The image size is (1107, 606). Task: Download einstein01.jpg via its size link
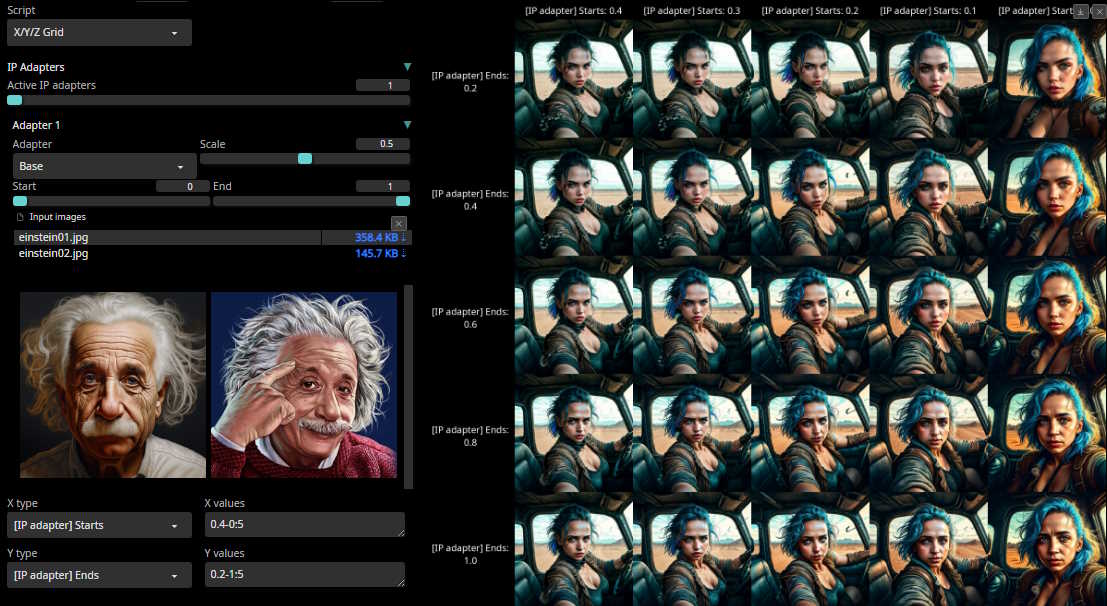(x=382, y=238)
